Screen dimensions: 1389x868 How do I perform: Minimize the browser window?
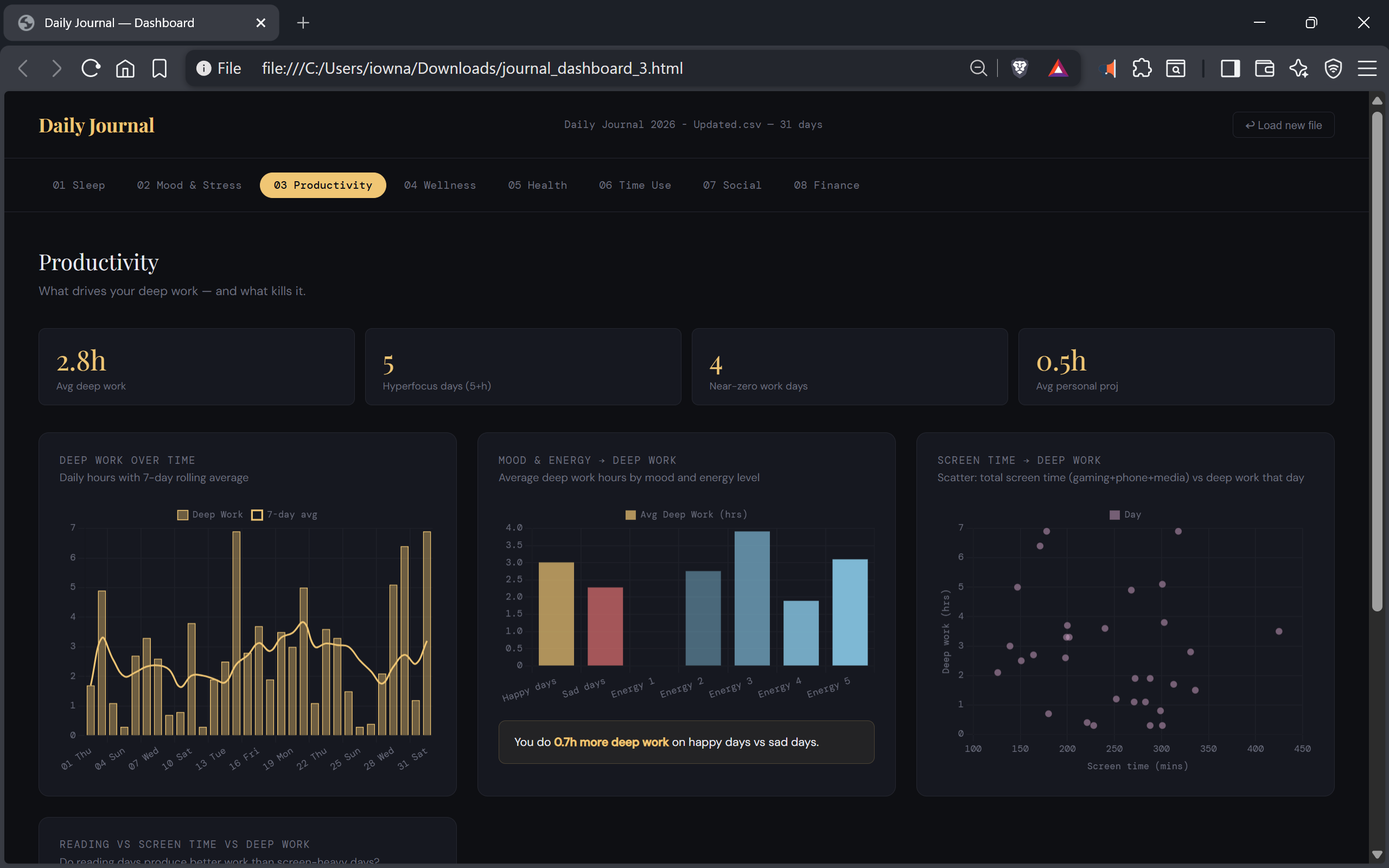tap(1259, 22)
